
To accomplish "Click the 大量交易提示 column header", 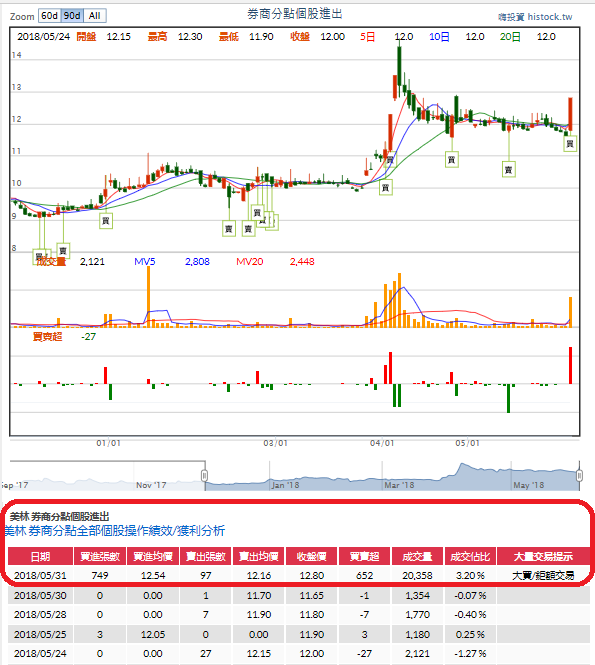I will point(543,556).
